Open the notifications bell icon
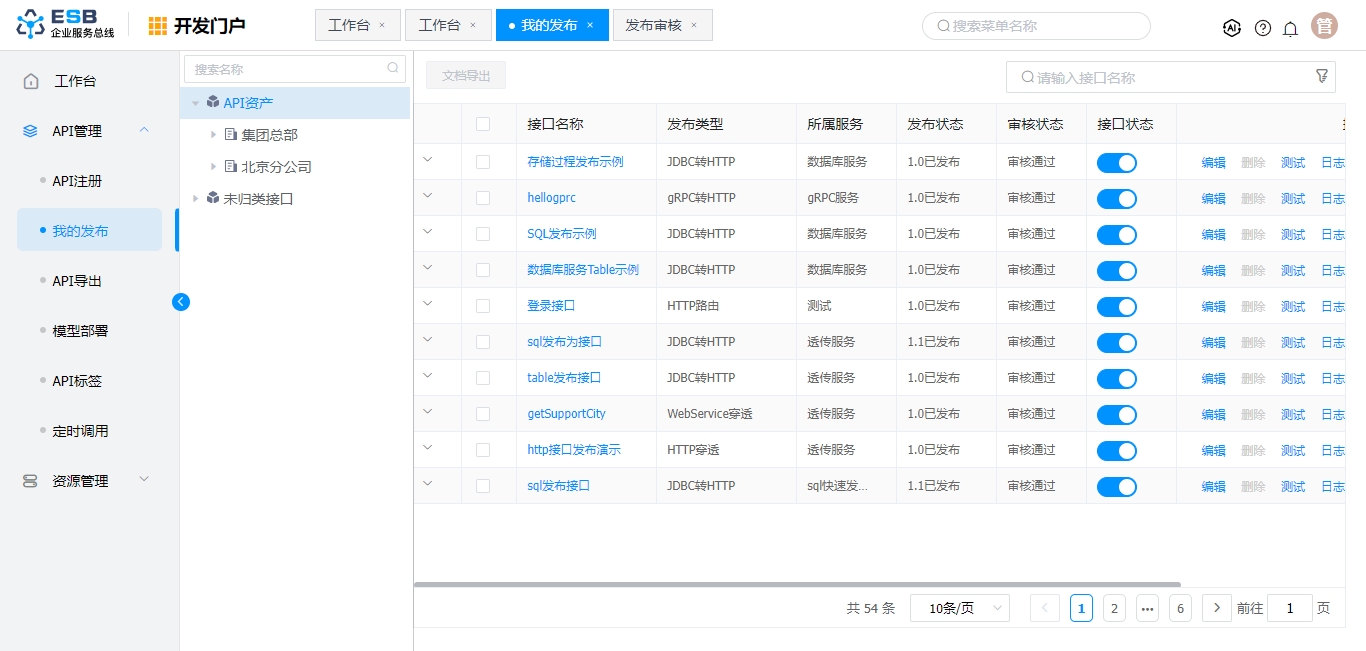Image resolution: width=1366 pixels, height=651 pixels. click(x=1291, y=28)
